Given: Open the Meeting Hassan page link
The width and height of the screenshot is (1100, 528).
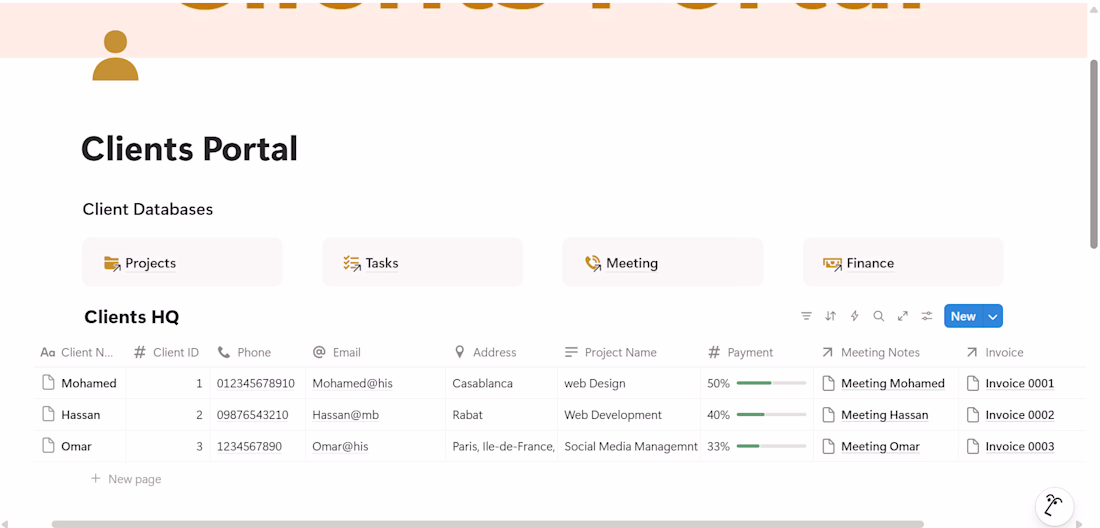Looking at the screenshot, I should point(885,415).
